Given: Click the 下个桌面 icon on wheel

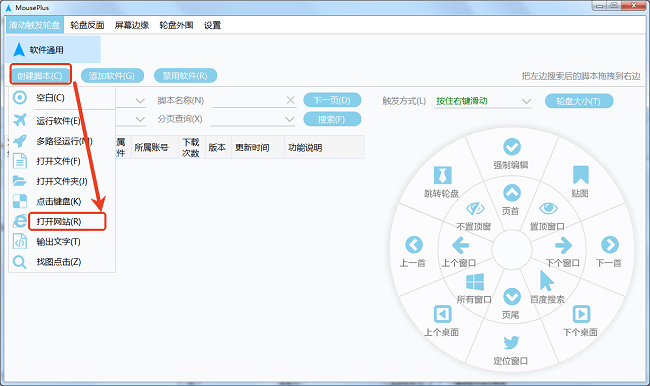Looking at the screenshot, I should tap(581, 314).
